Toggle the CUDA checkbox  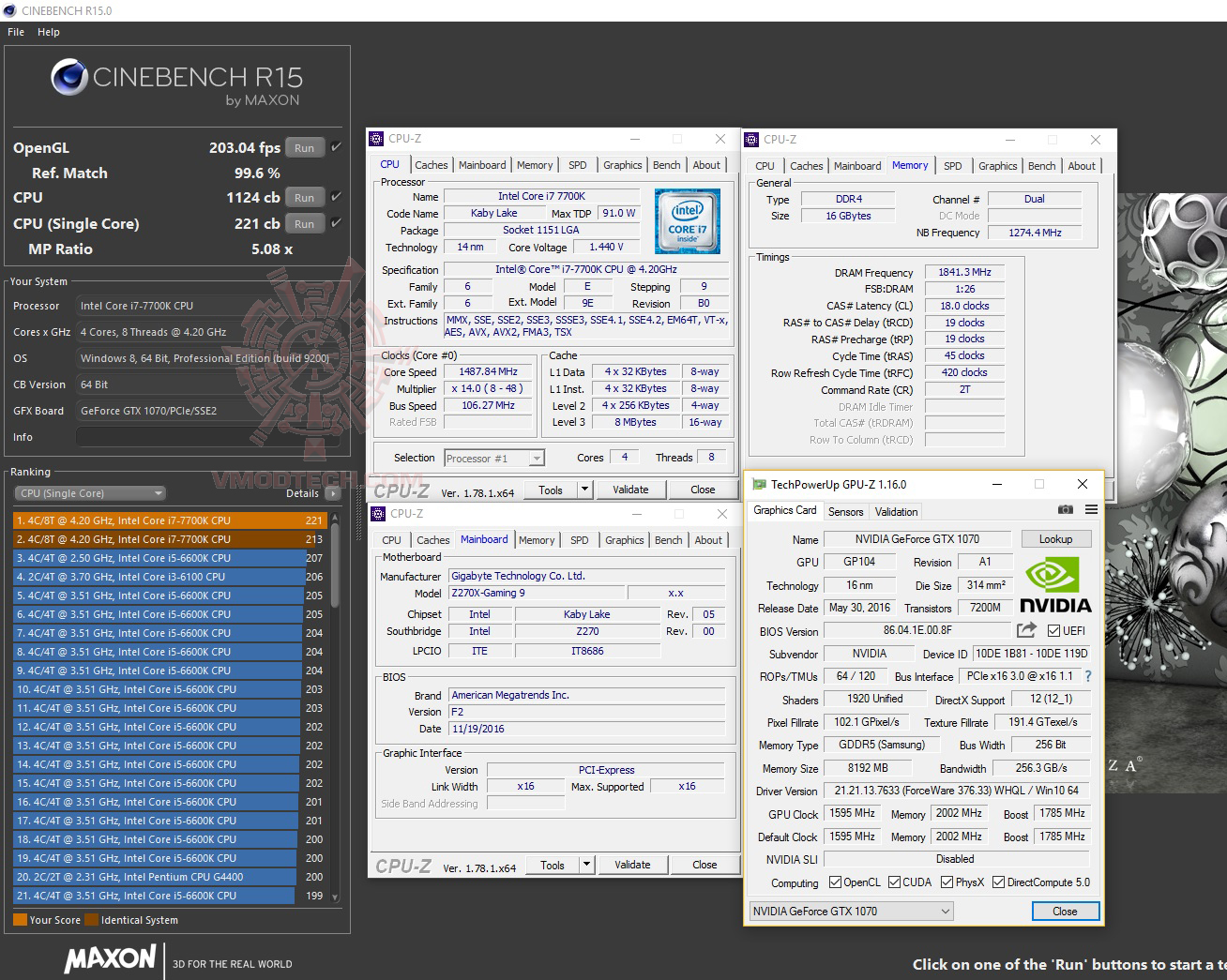pos(895,882)
